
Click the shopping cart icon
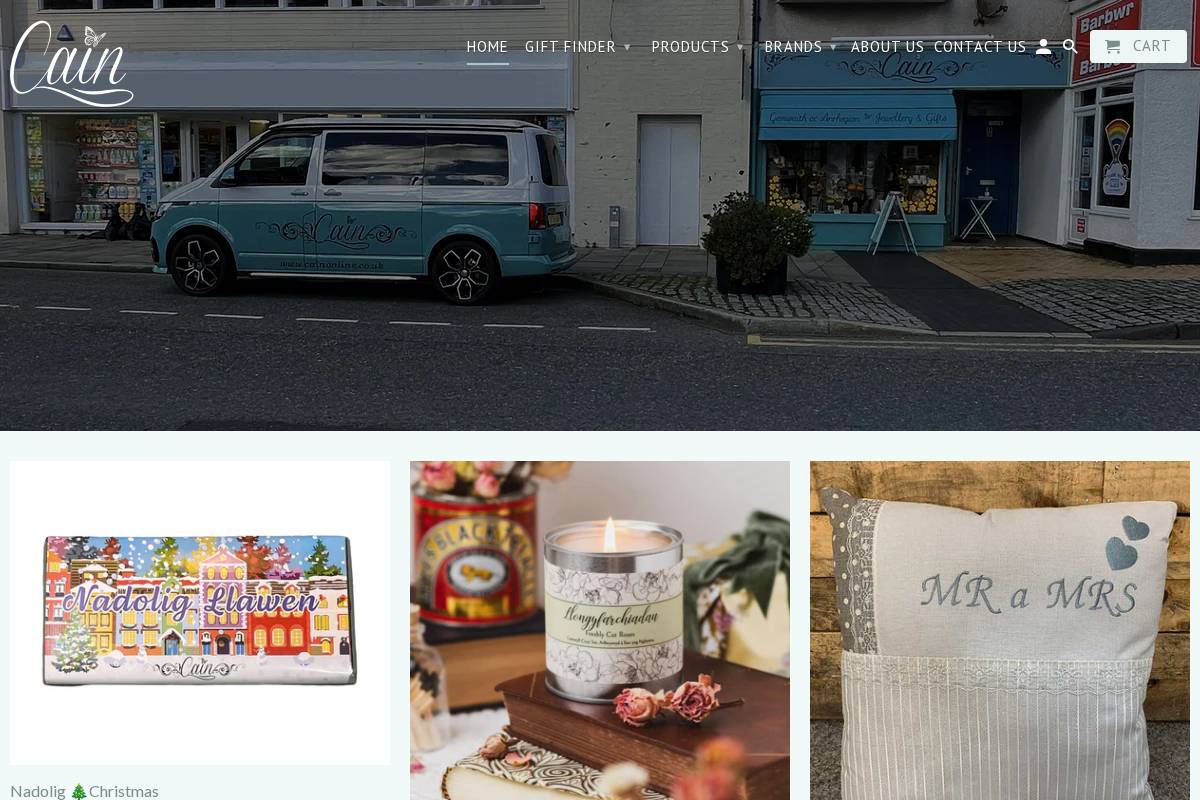pyautogui.click(x=1113, y=47)
